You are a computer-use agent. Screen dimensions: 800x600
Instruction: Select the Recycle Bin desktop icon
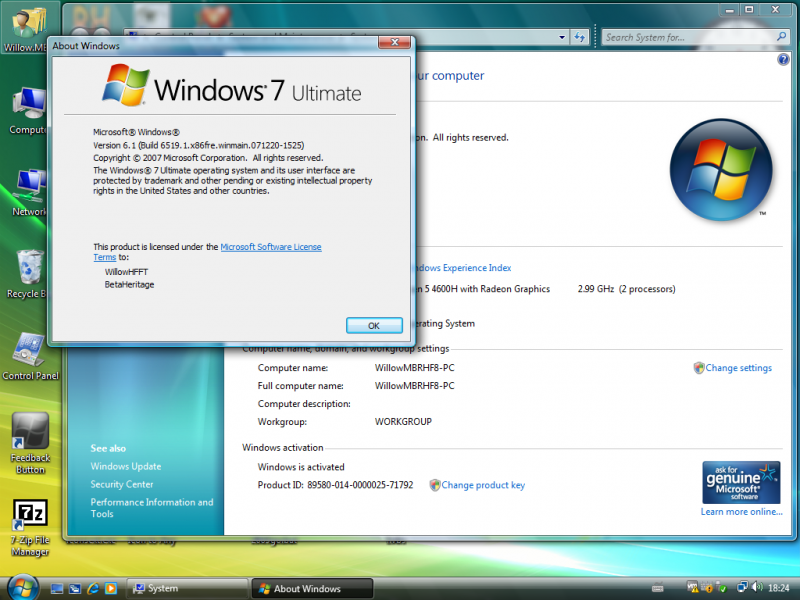(28, 274)
